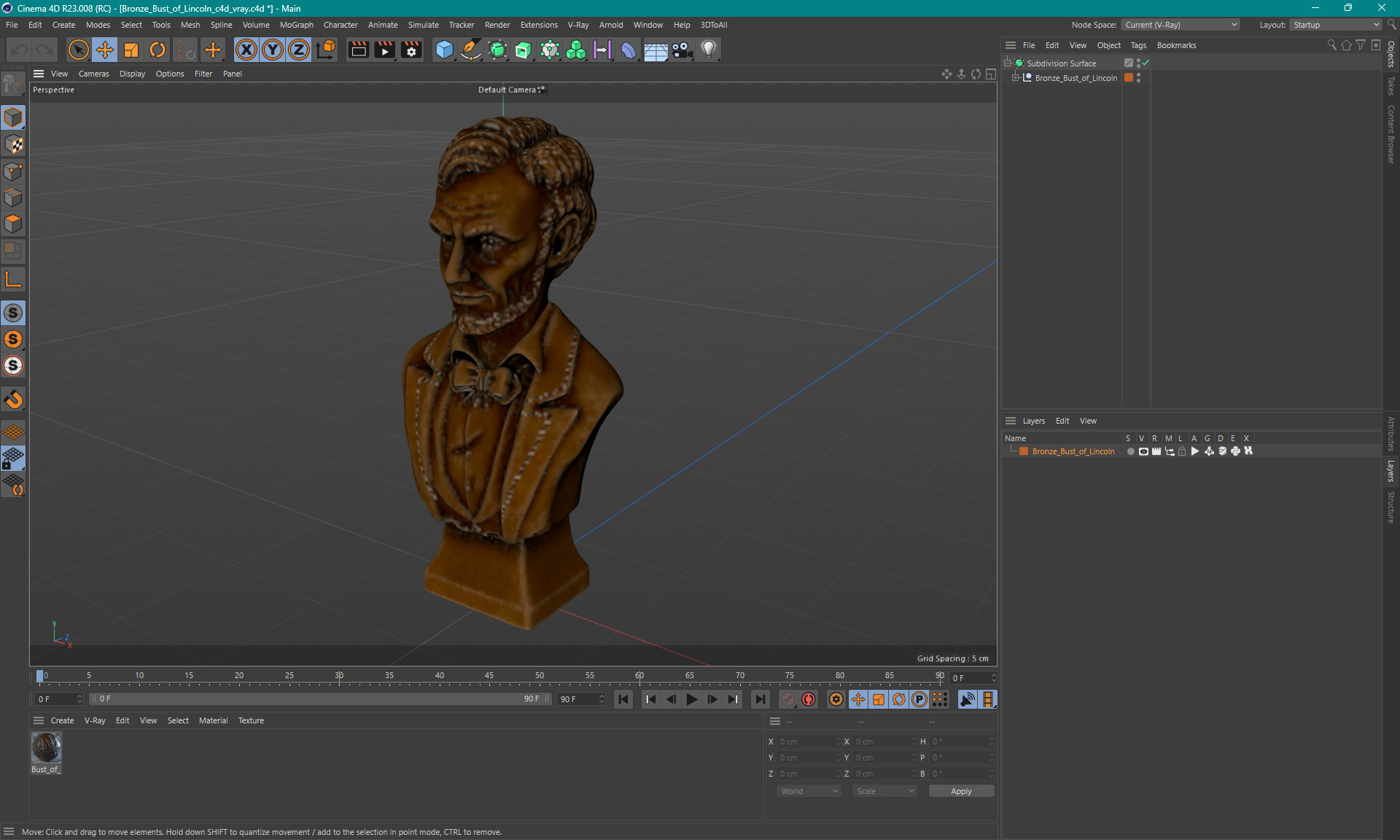Toggle animation sound playback icon
Viewport: 1400px width, 840px height.
(x=968, y=699)
